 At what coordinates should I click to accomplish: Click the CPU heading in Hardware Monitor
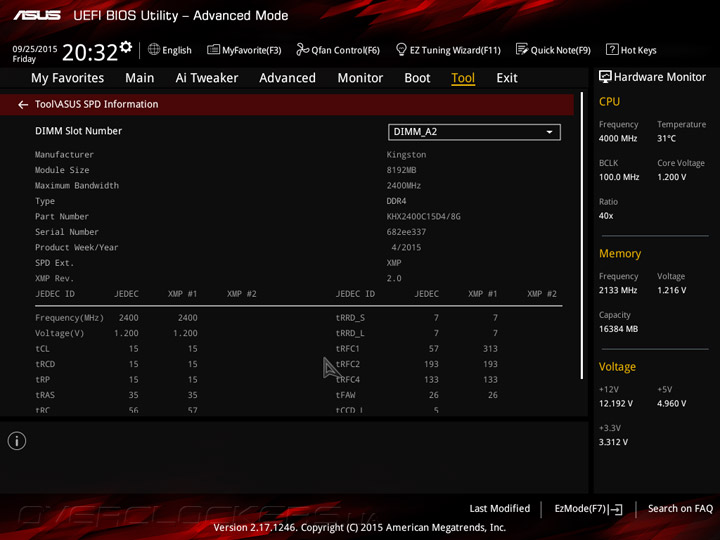pos(609,101)
